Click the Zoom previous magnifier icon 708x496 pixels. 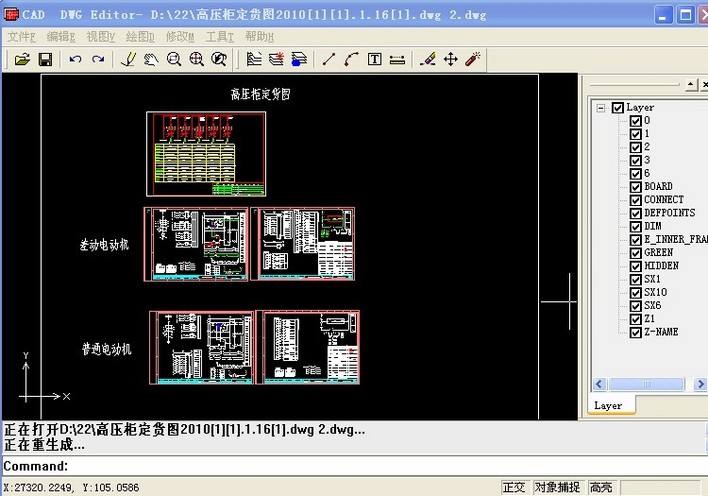coord(219,59)
